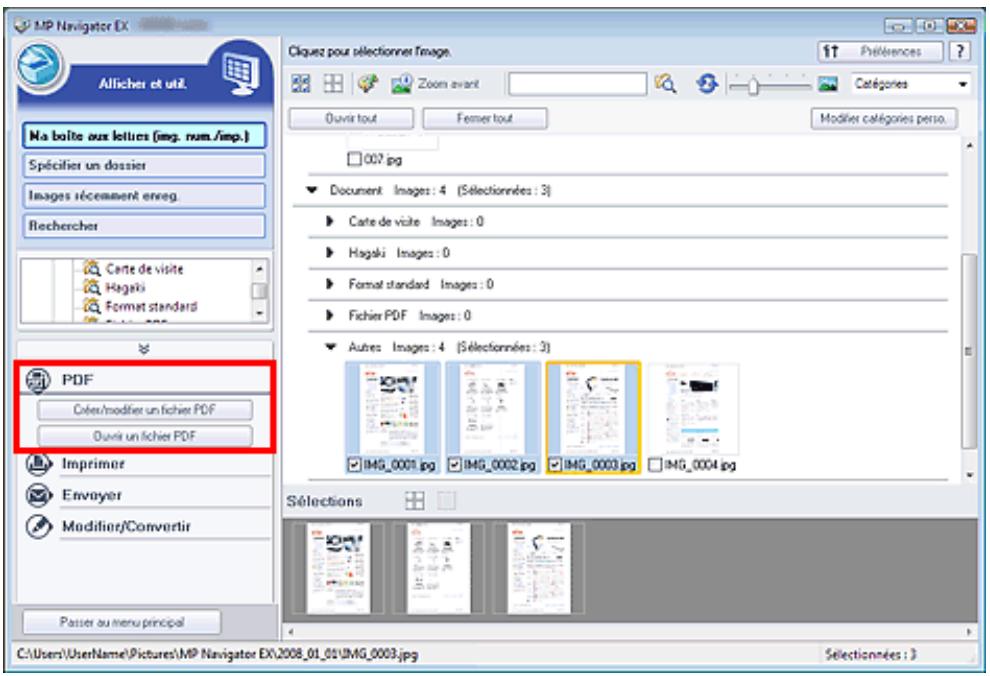Click the Format standard search folder icon
This screenshot has height=676, width=990.
[92, 307]
